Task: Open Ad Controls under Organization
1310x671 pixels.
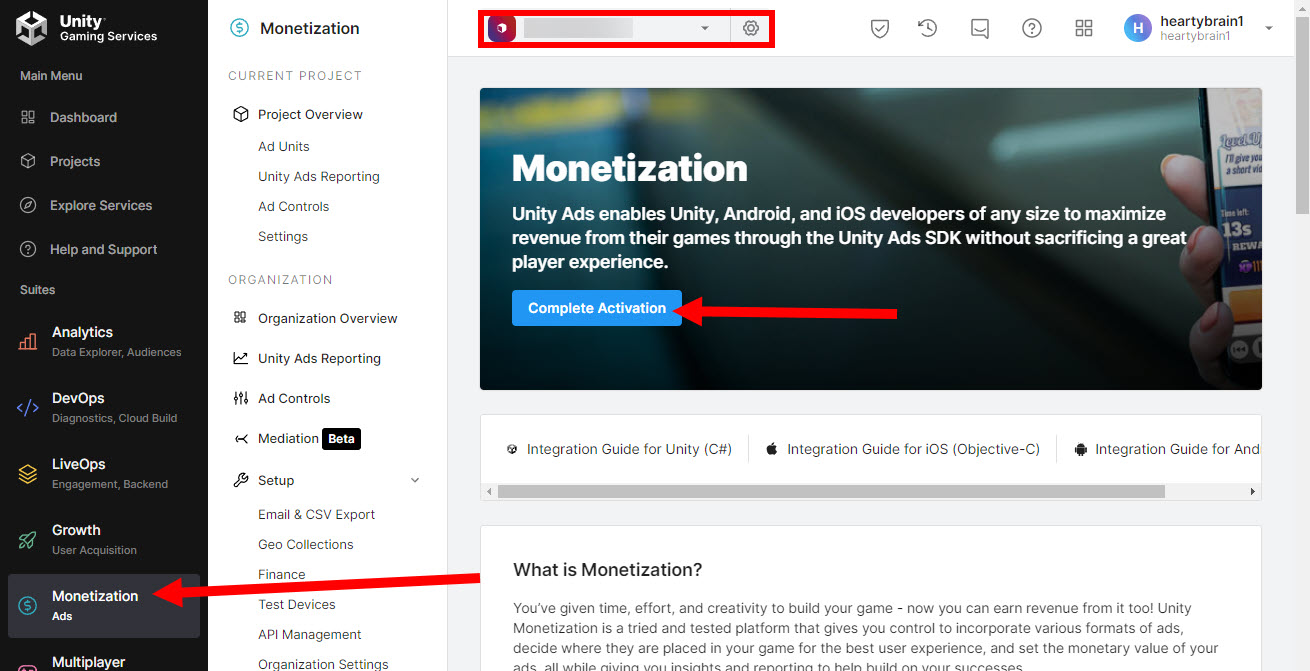Action: [294, 398]
